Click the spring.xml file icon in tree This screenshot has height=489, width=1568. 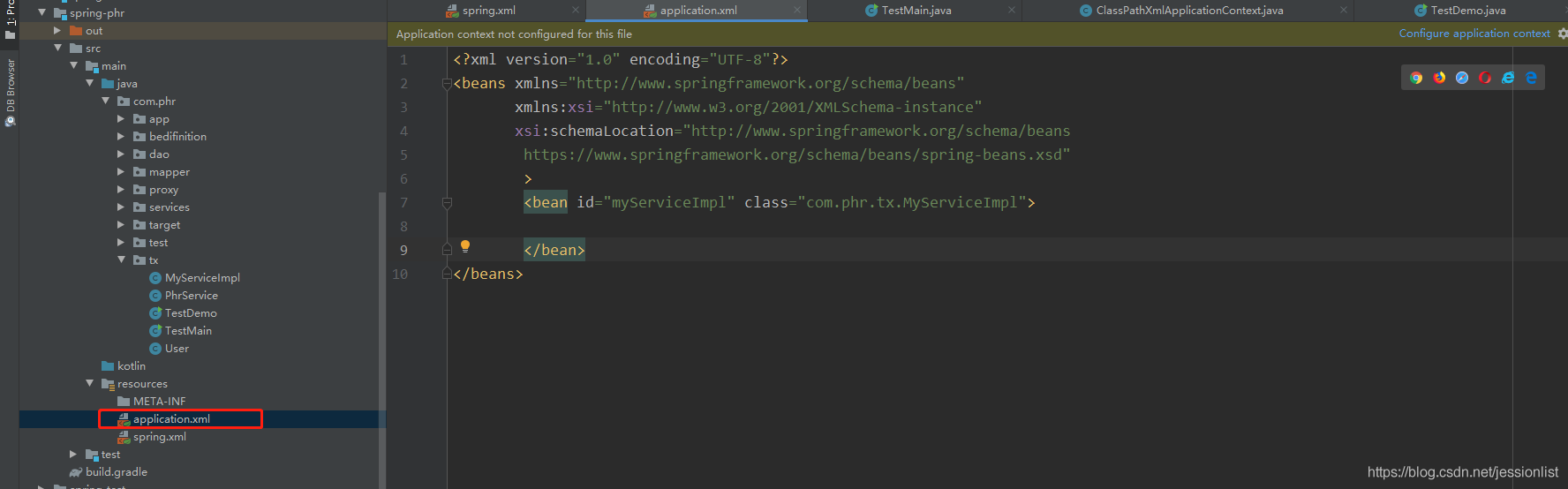coord(124,437)
